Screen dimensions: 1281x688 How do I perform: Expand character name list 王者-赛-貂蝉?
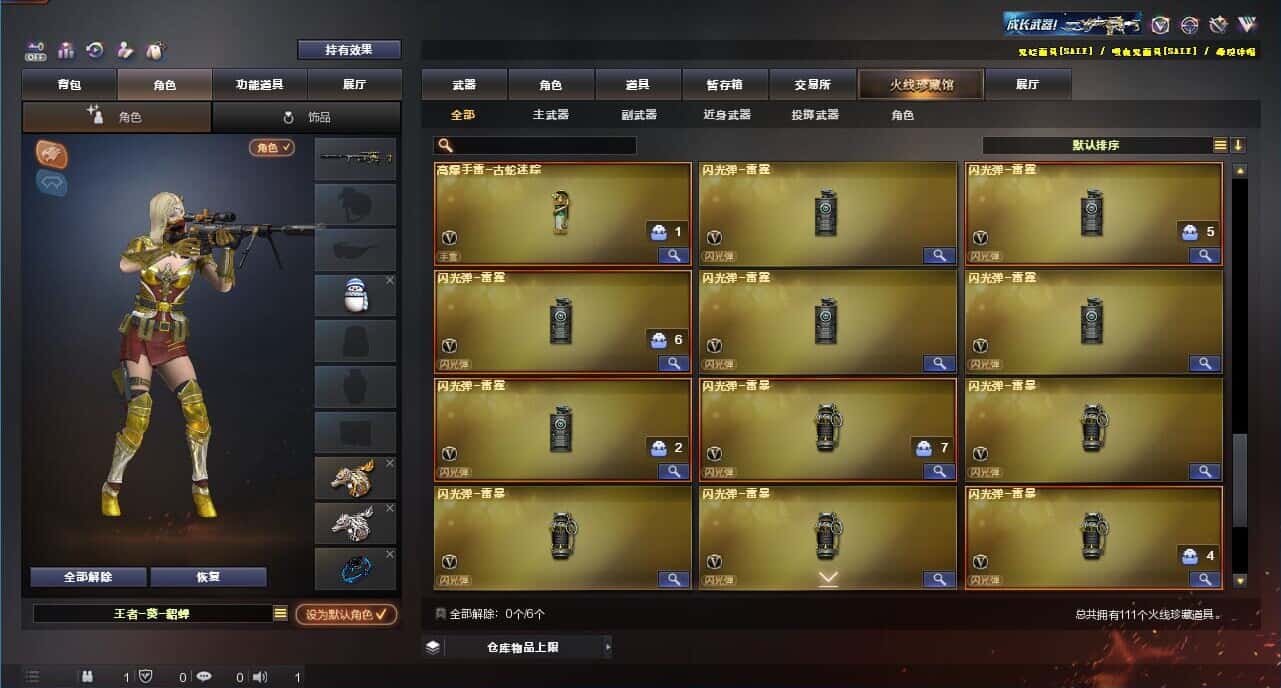coord(280,613)
